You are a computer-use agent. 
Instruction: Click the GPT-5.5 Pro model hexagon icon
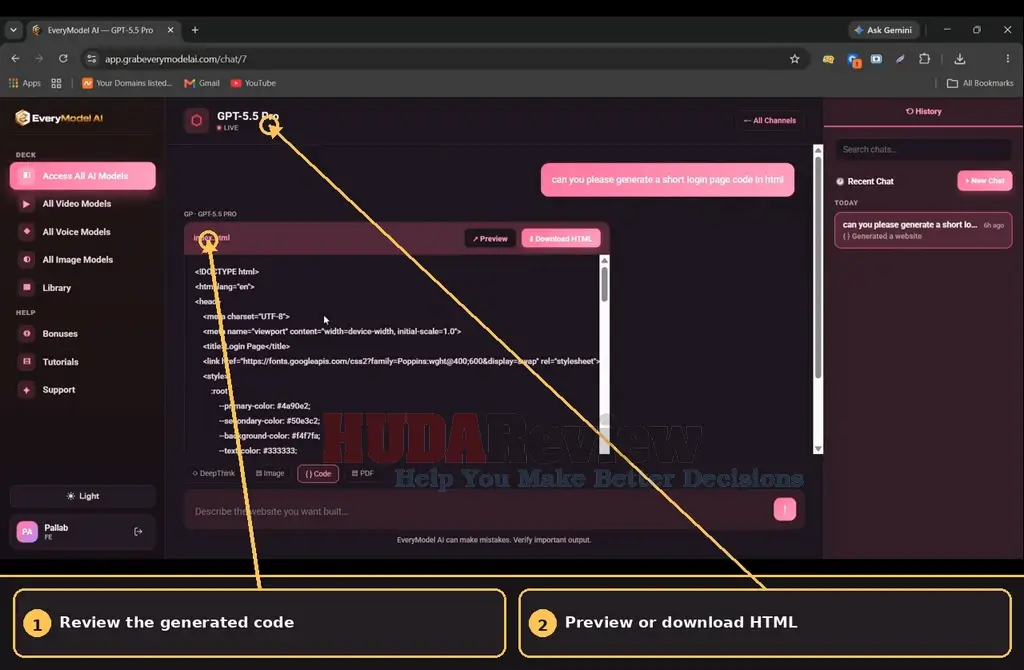point(196,120)
